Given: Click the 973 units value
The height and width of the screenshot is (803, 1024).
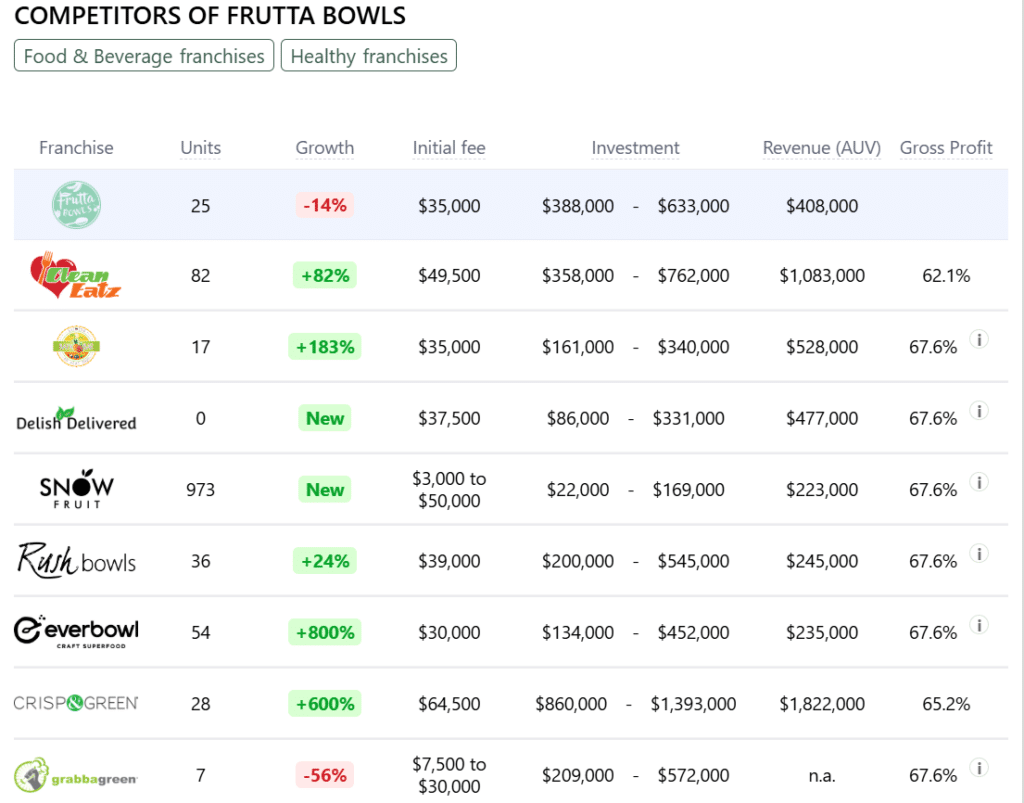Looking at the screenshot, I should pyautogui.click(x=200, y=490).
